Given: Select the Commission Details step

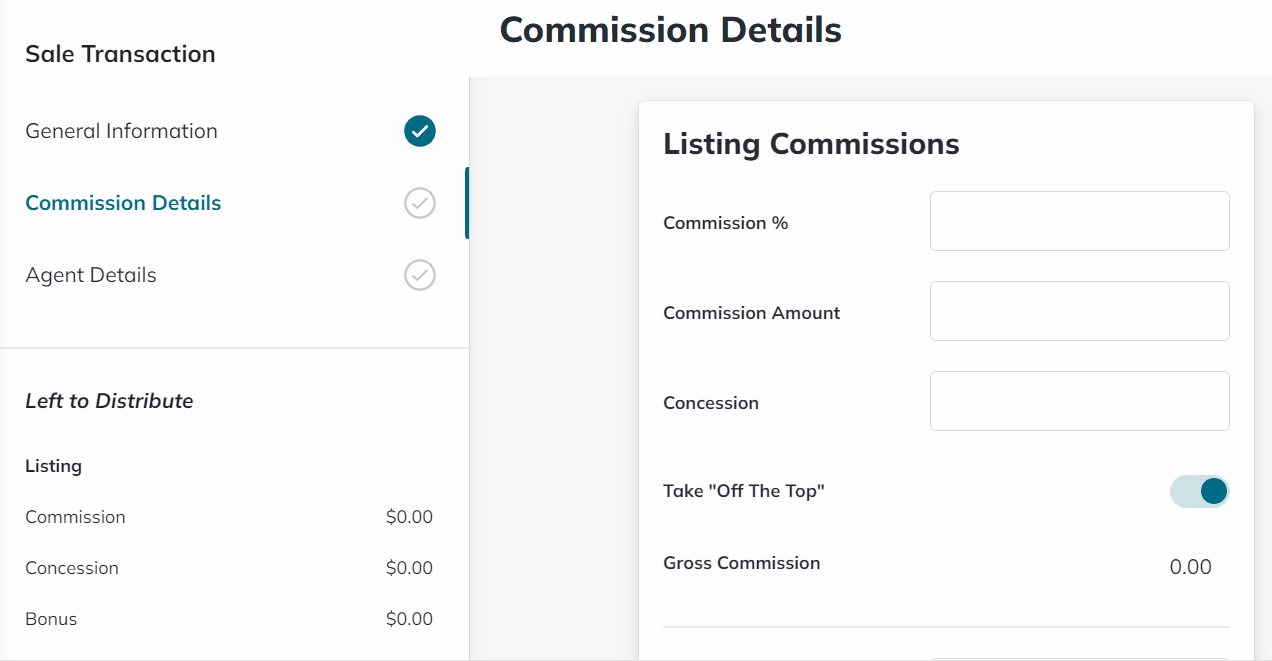Looking at the screenshot, I should pyautogui.click(x=122, y=203).
